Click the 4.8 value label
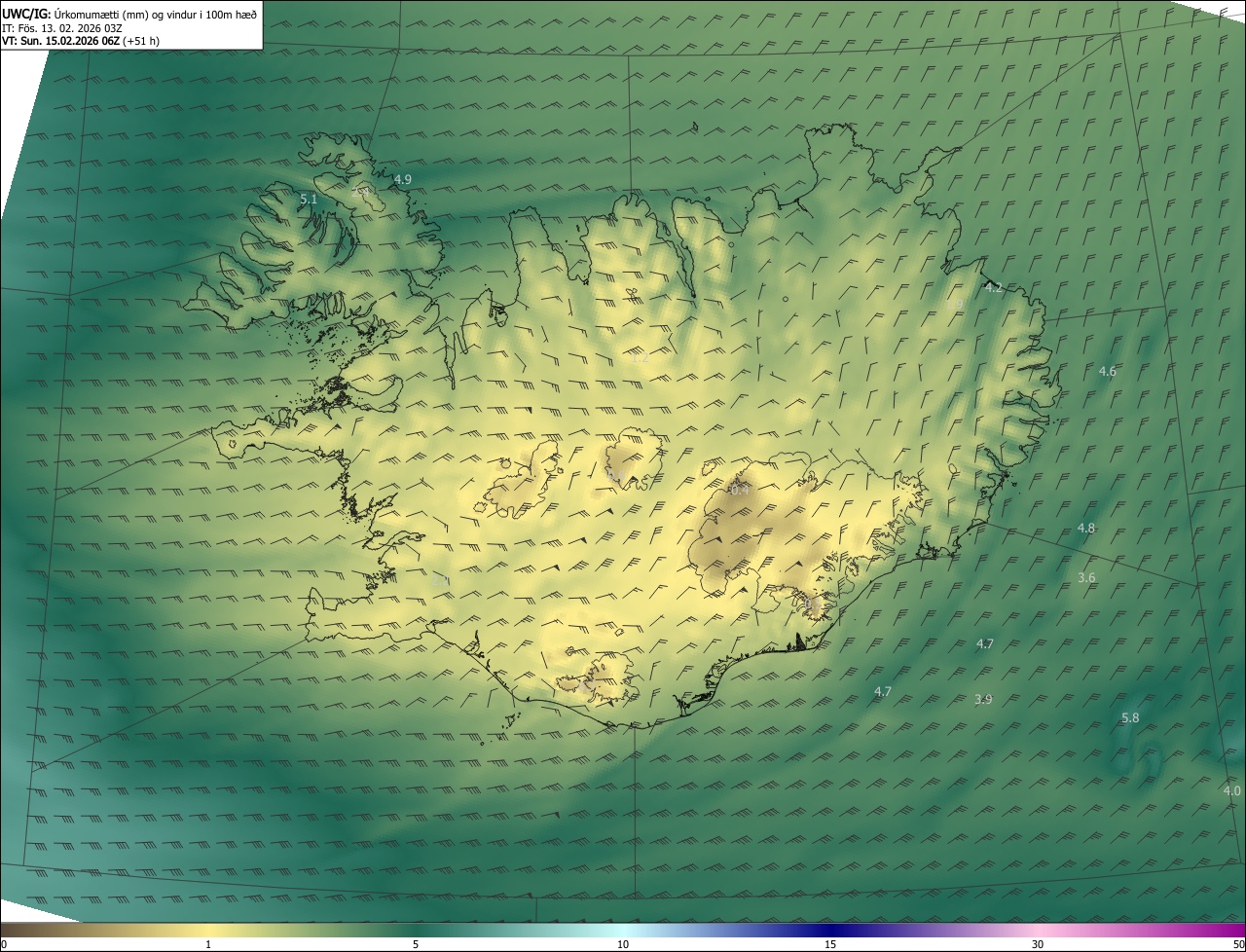Viewport: 1246px width, 952px height. pyautogui.click(x=1086, y=528)
